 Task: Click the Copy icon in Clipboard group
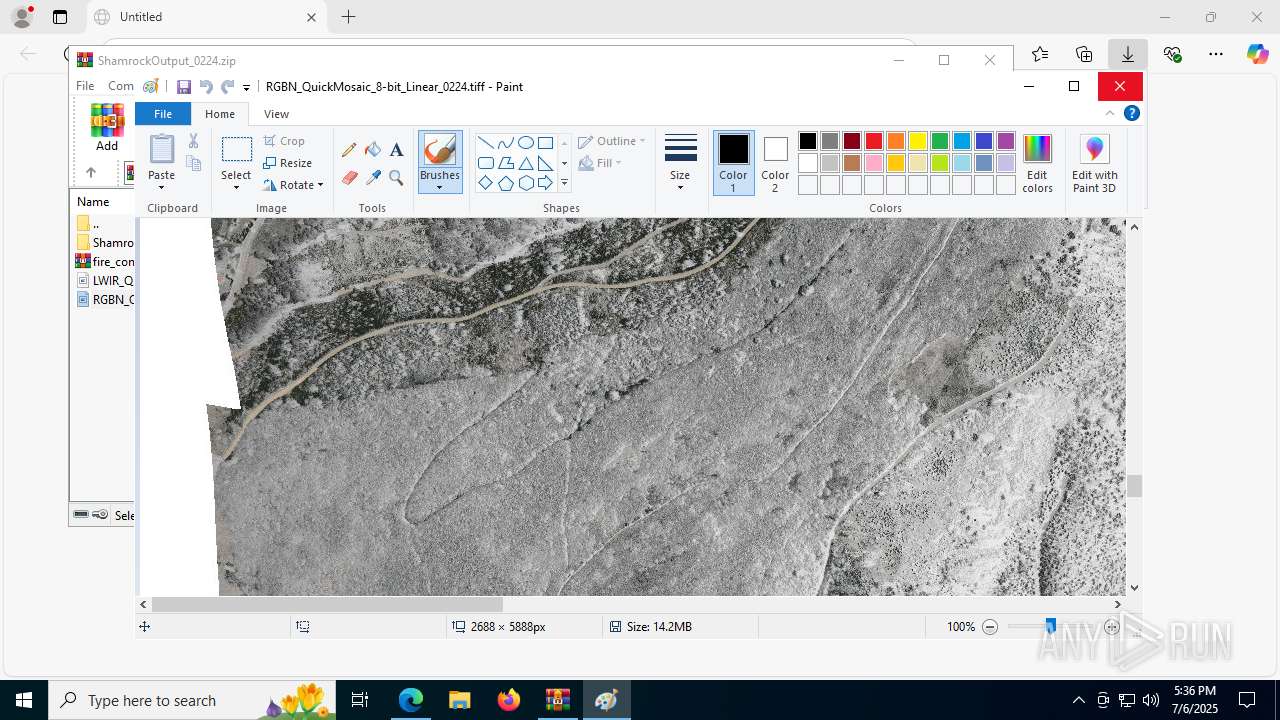(x=193, y=163)
